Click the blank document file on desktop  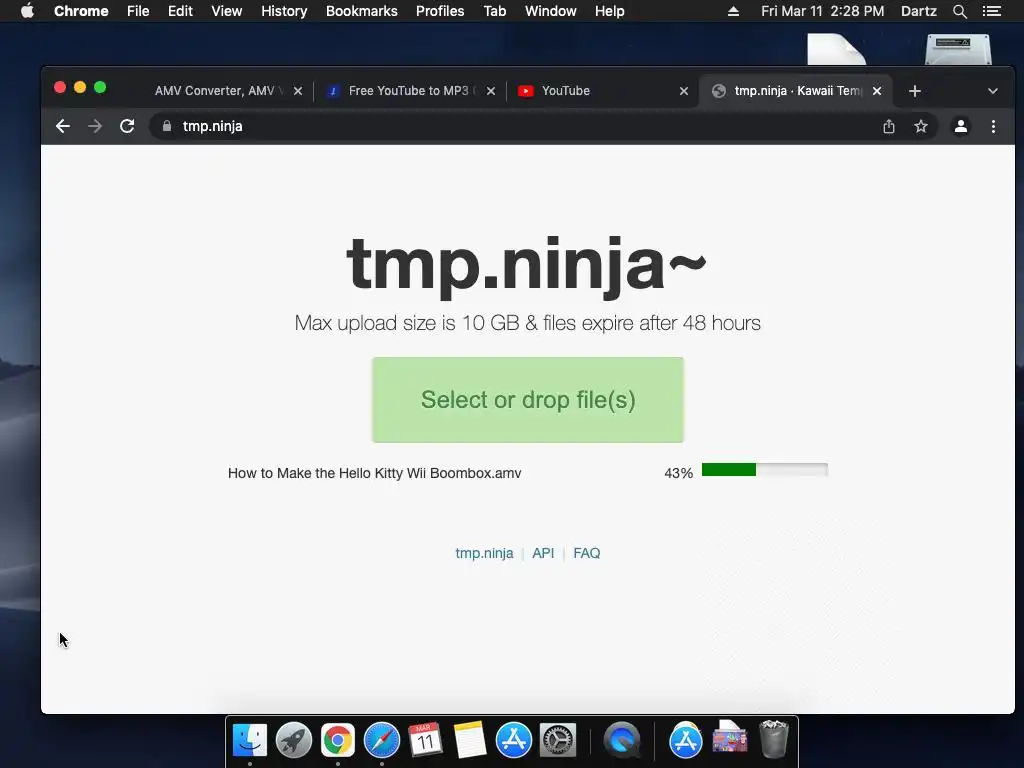(x=836, y=49)
